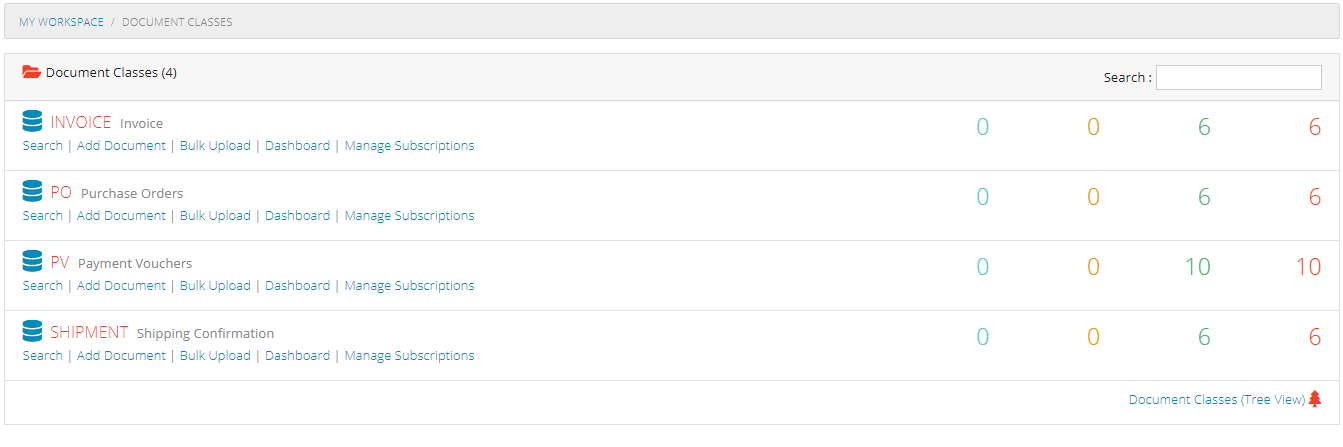The height and width of the screenshot is (447, 1343).
Task: Click the red count 6 in the INVOICE row
Action: coord(1314,127)
